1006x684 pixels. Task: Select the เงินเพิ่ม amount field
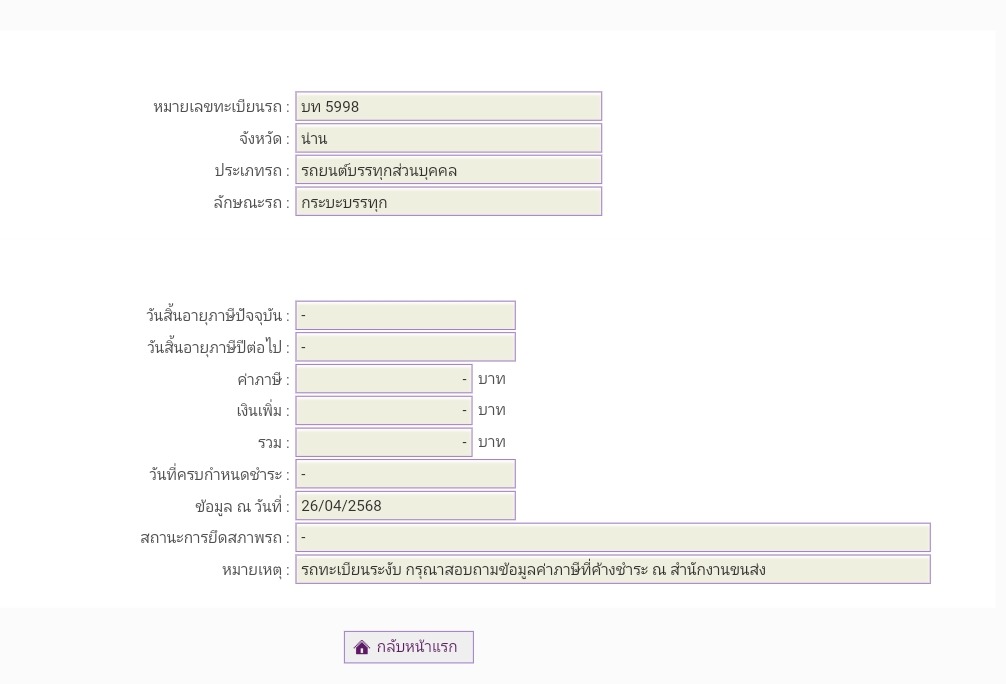tap(384, 410)
